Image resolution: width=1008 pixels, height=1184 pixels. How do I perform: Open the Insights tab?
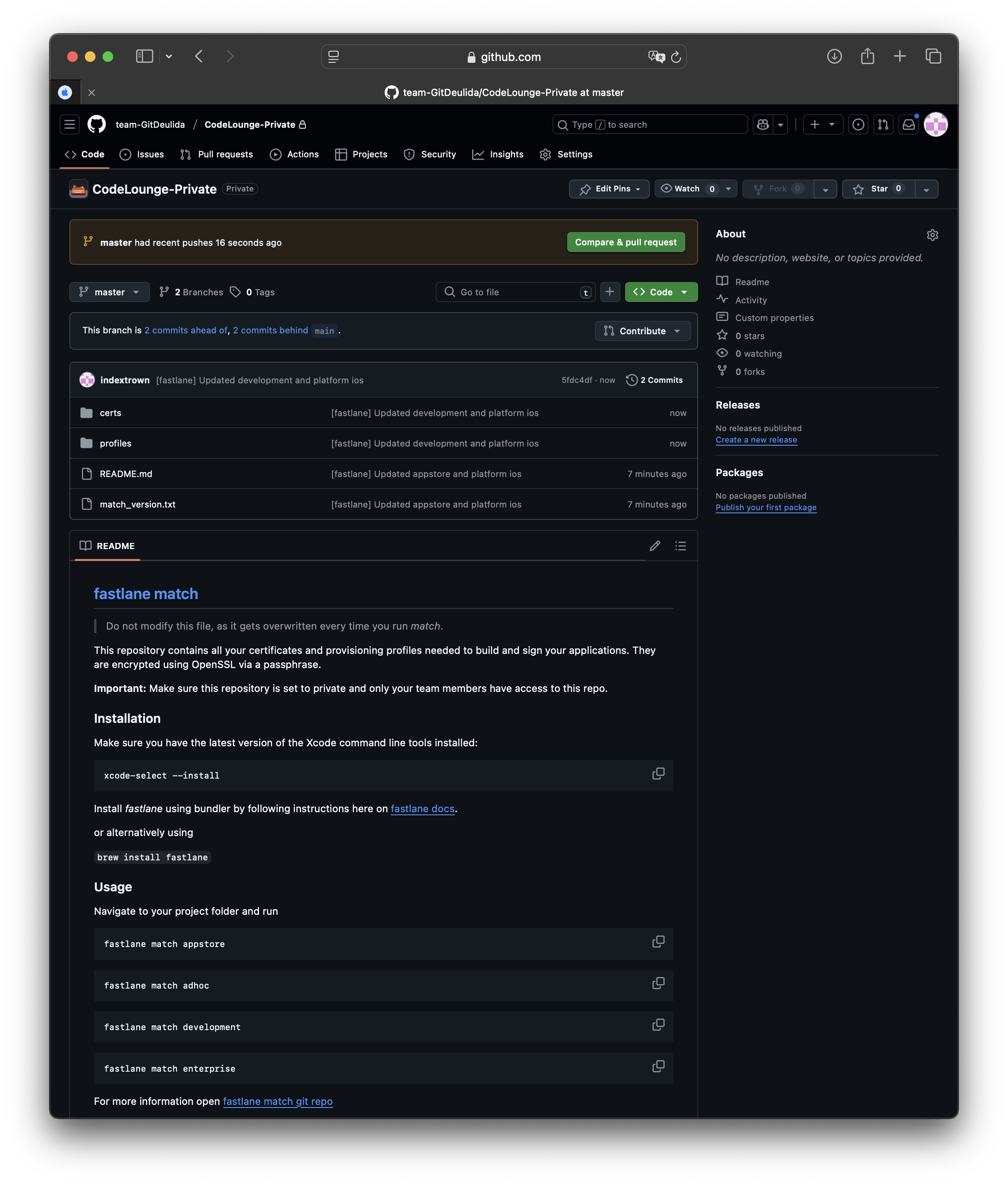(x=498, y=154)
